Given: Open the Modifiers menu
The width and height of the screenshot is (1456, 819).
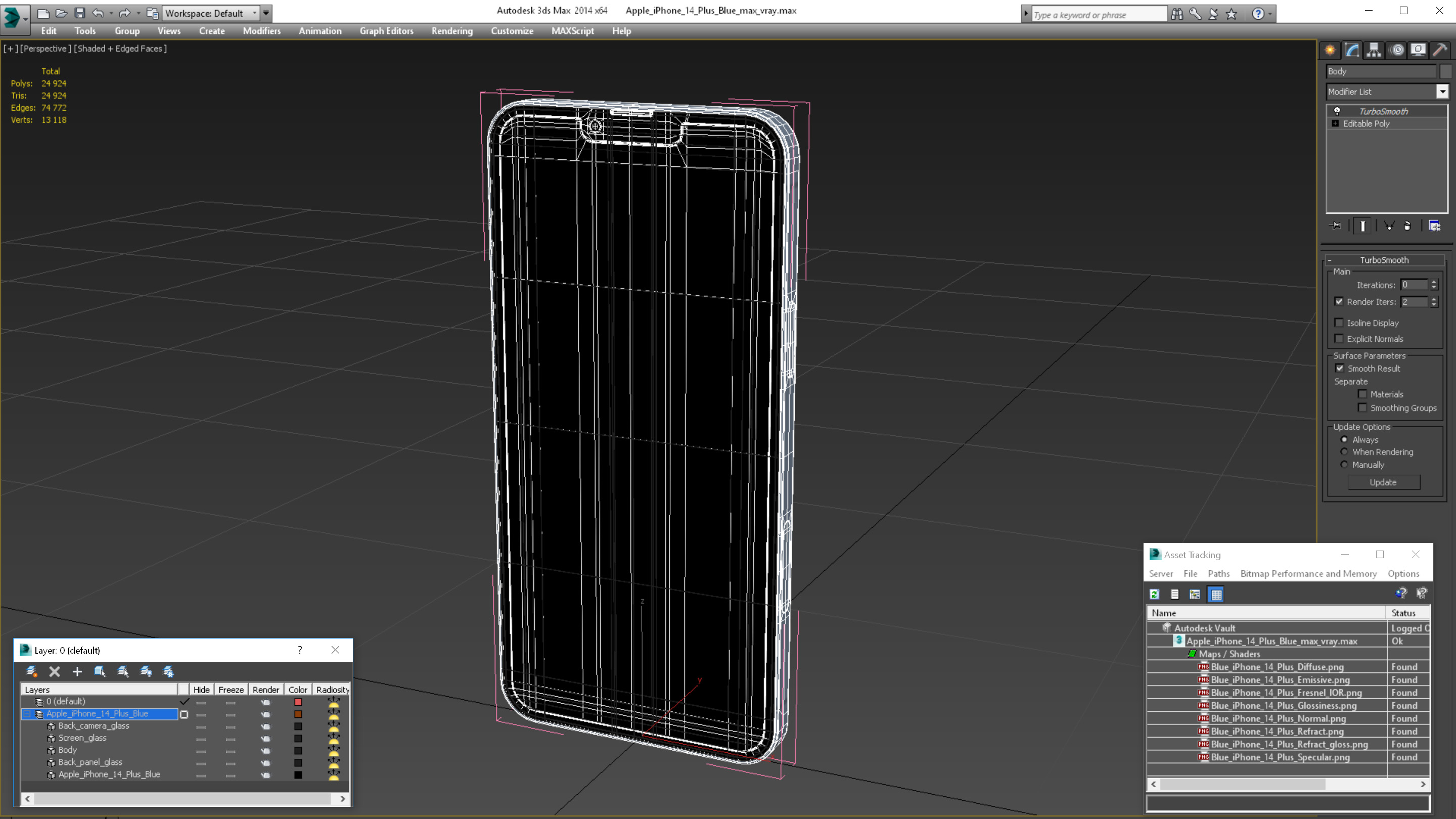Looking at the screenshot, I should coord(262,31).
